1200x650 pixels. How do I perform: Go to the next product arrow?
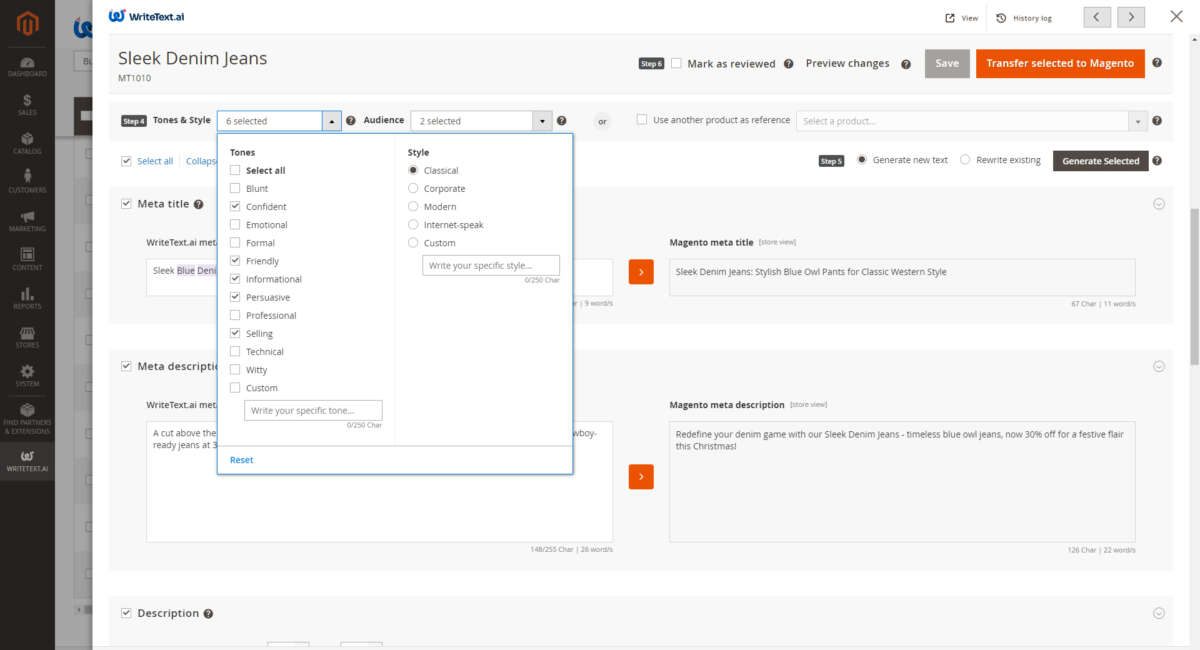tap(1131, 17)
